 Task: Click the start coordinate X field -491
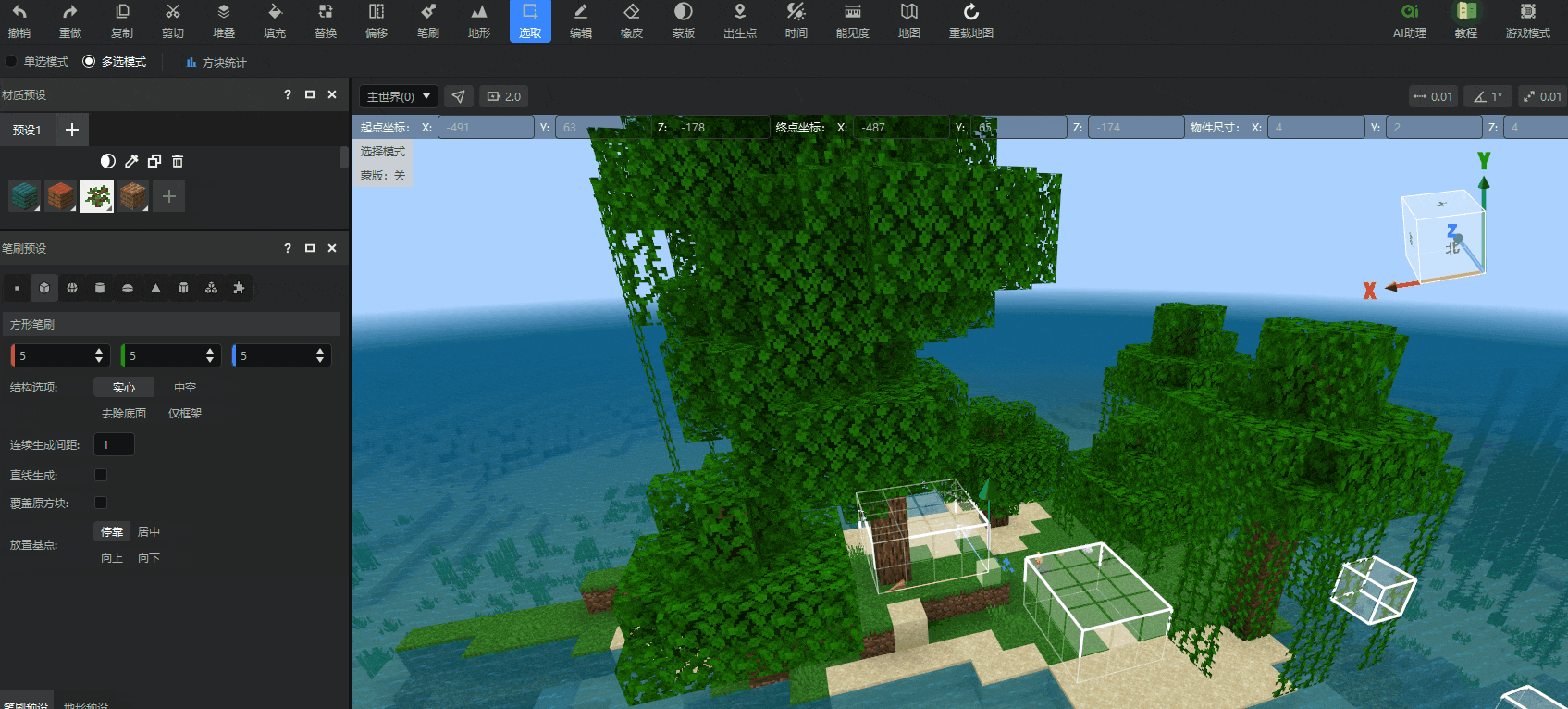pos(486,127)
